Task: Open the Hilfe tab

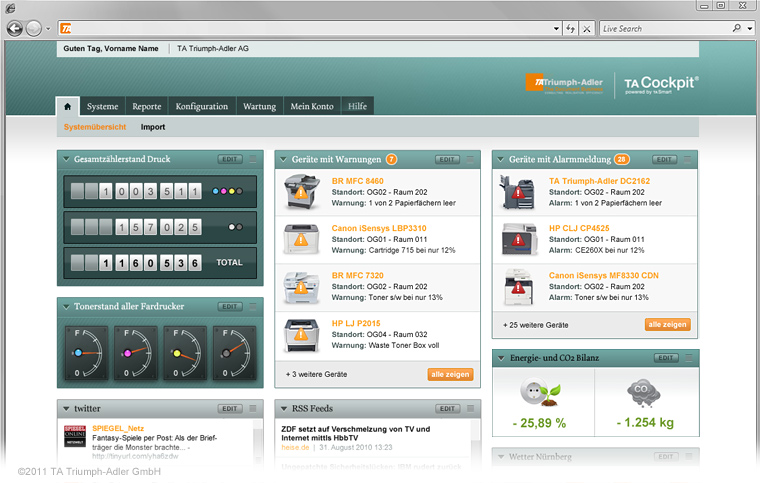Action: [357, 106]
